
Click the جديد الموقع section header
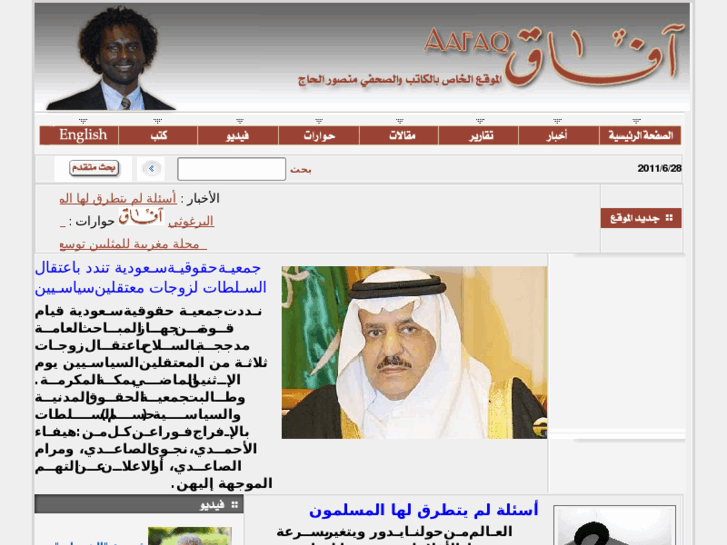coord(641,218)
